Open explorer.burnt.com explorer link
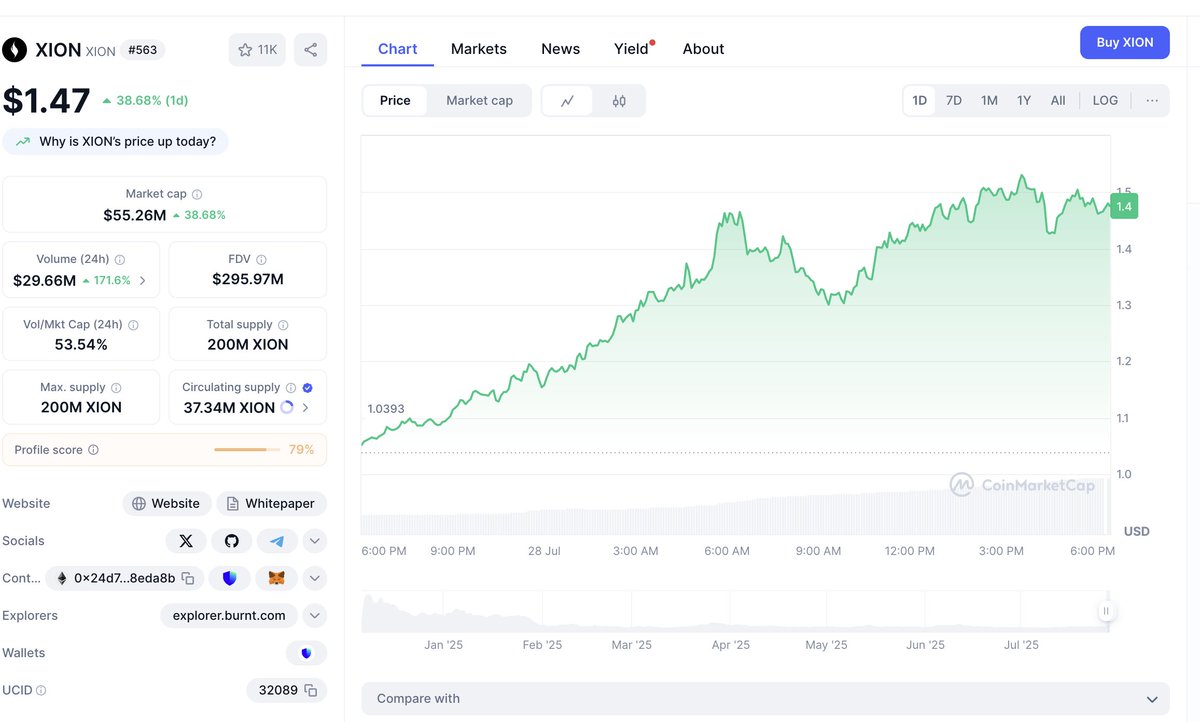Viewport: 1200px width, 722px height. tap(229, 616)
